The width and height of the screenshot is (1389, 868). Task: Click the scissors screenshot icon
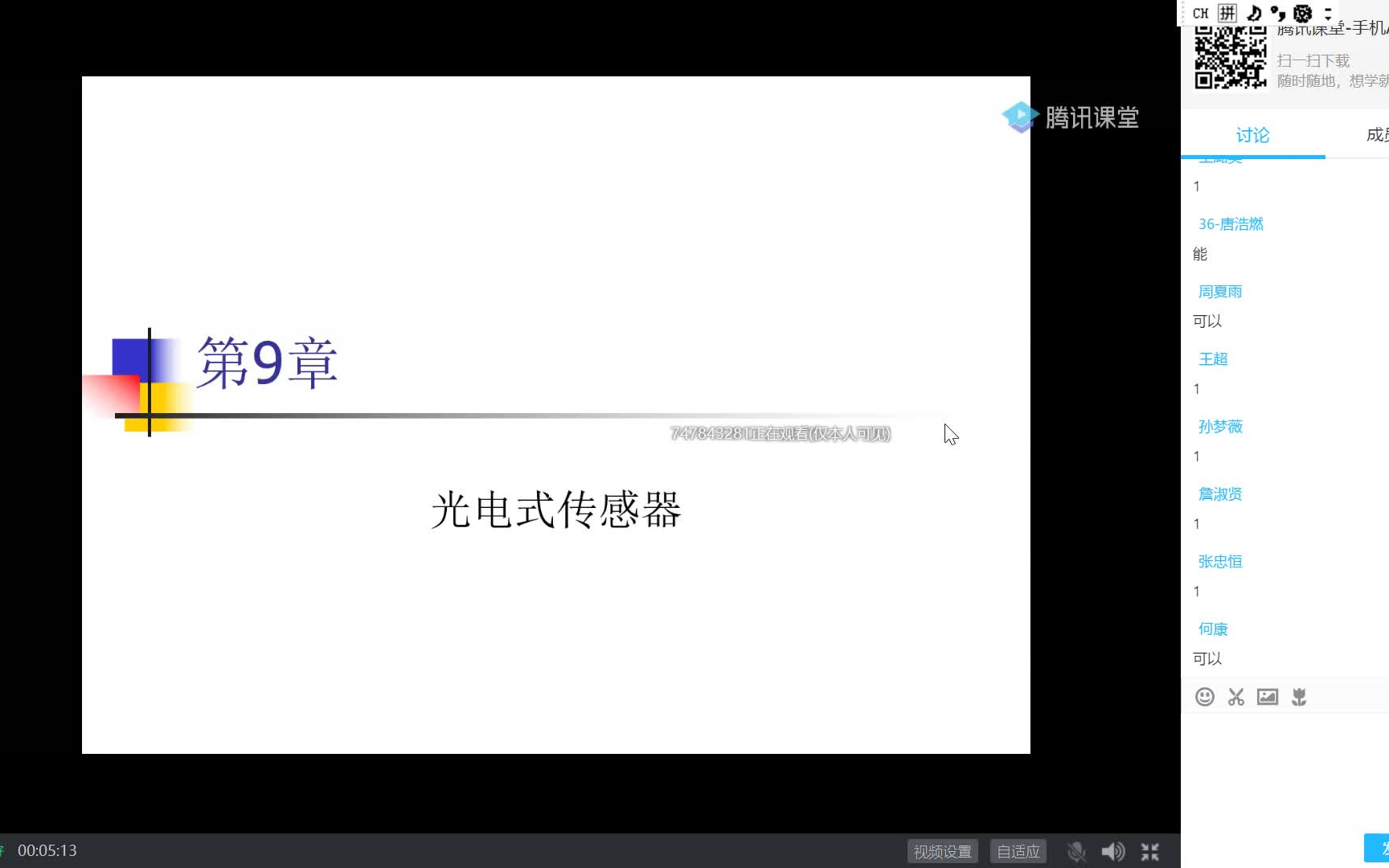[x=1235, y=697]
